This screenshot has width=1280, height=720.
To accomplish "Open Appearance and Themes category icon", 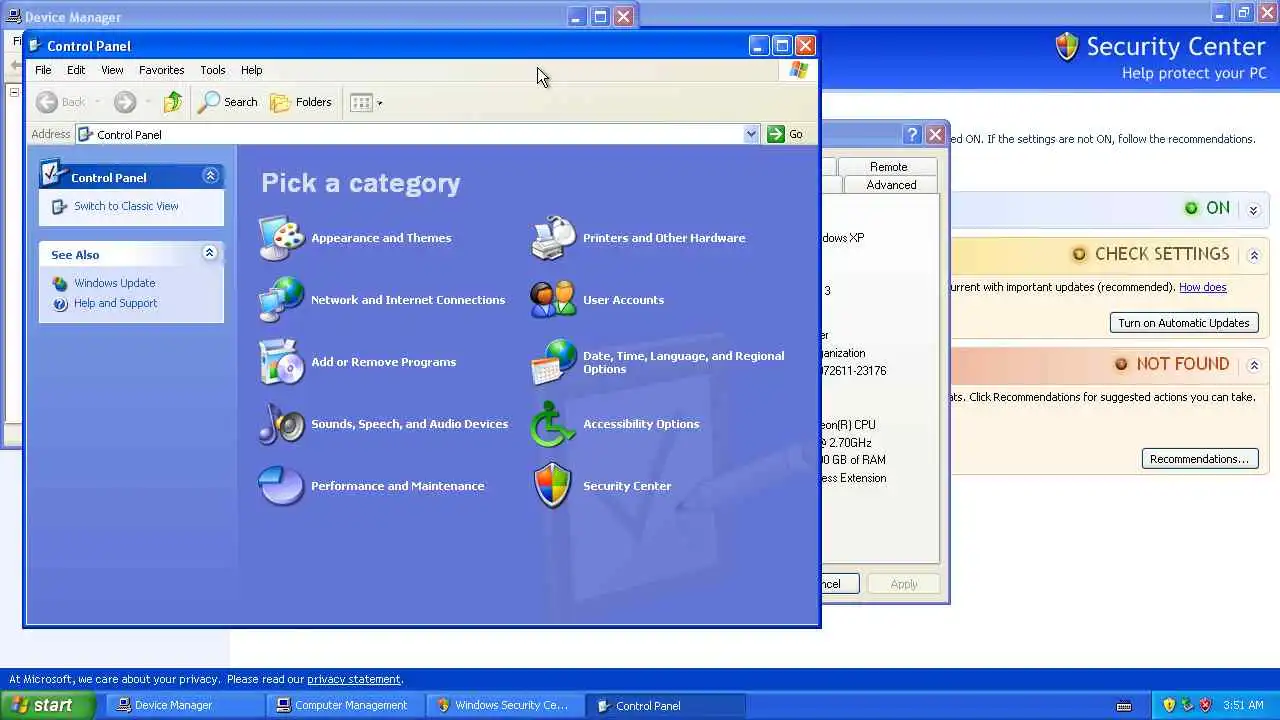I will tap(281, 238).
